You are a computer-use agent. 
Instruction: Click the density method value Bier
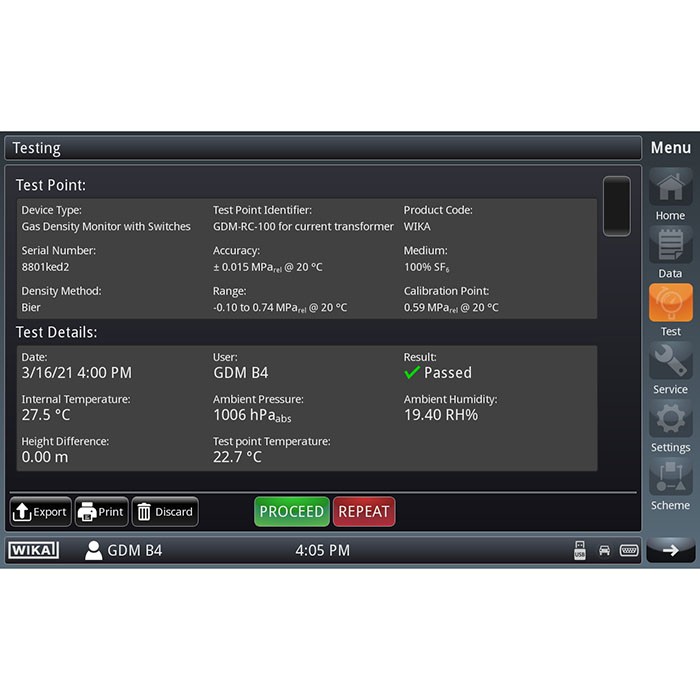[x=31, y=307]
